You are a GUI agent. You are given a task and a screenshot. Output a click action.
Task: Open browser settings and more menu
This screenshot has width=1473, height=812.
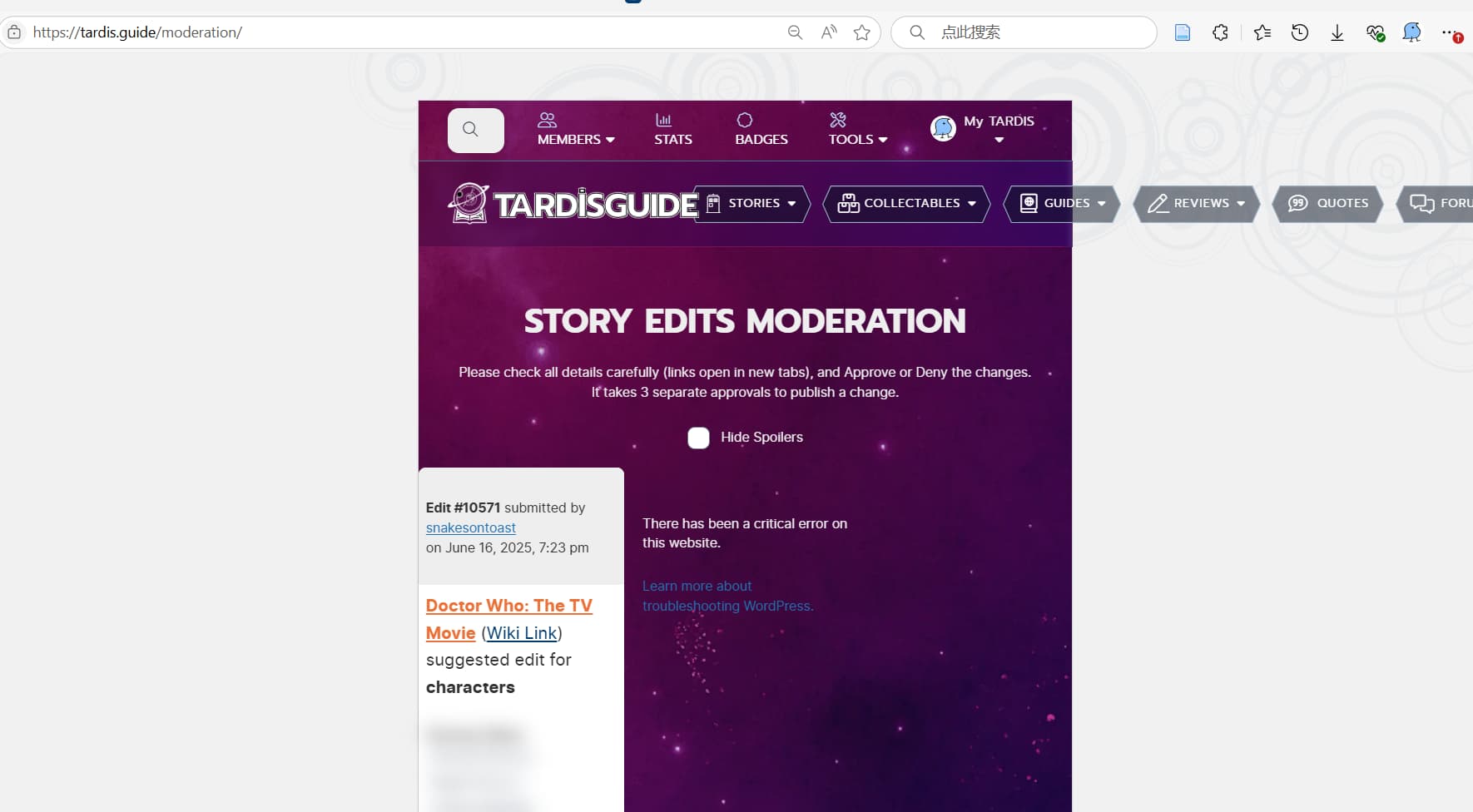pyautogui.click(x=1451, y=32)
